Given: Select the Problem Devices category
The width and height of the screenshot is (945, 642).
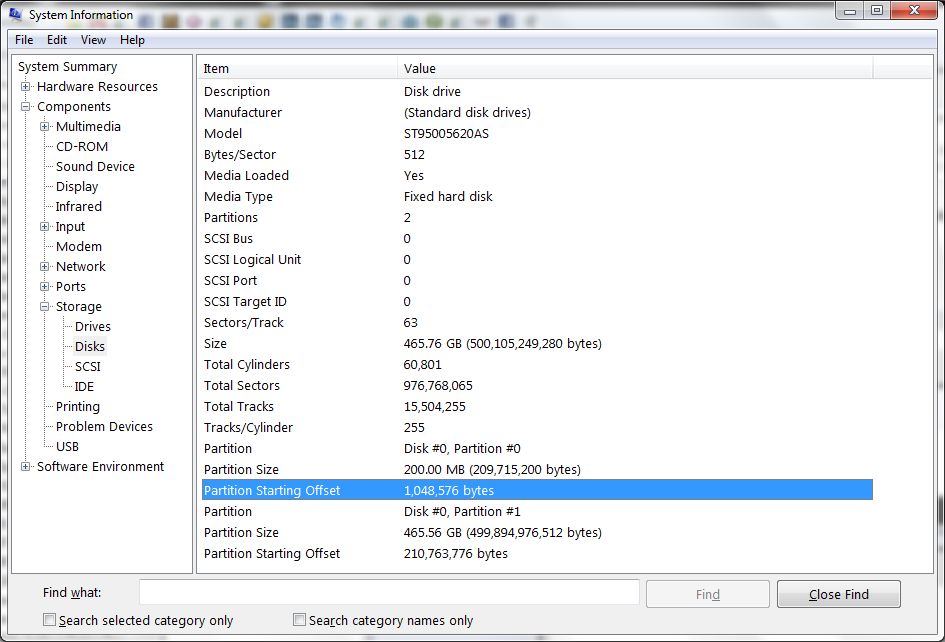Looking at the screenshot, I should 104,426.
